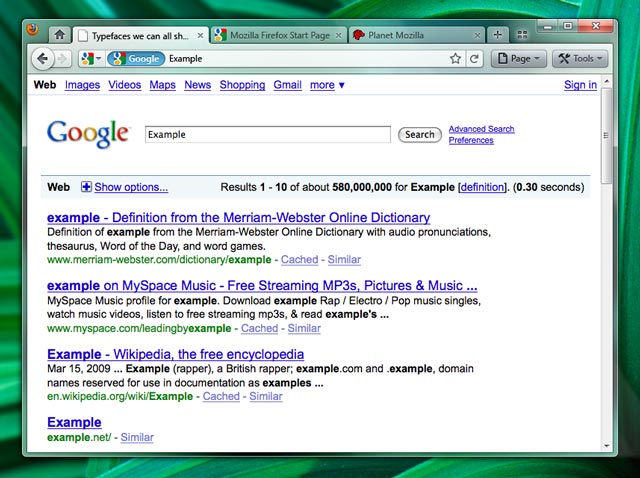Image resolution: width=640 pixels, height=478 pixels.
Task: Click the Google site identity badge
Action: (x=136, y=59)
